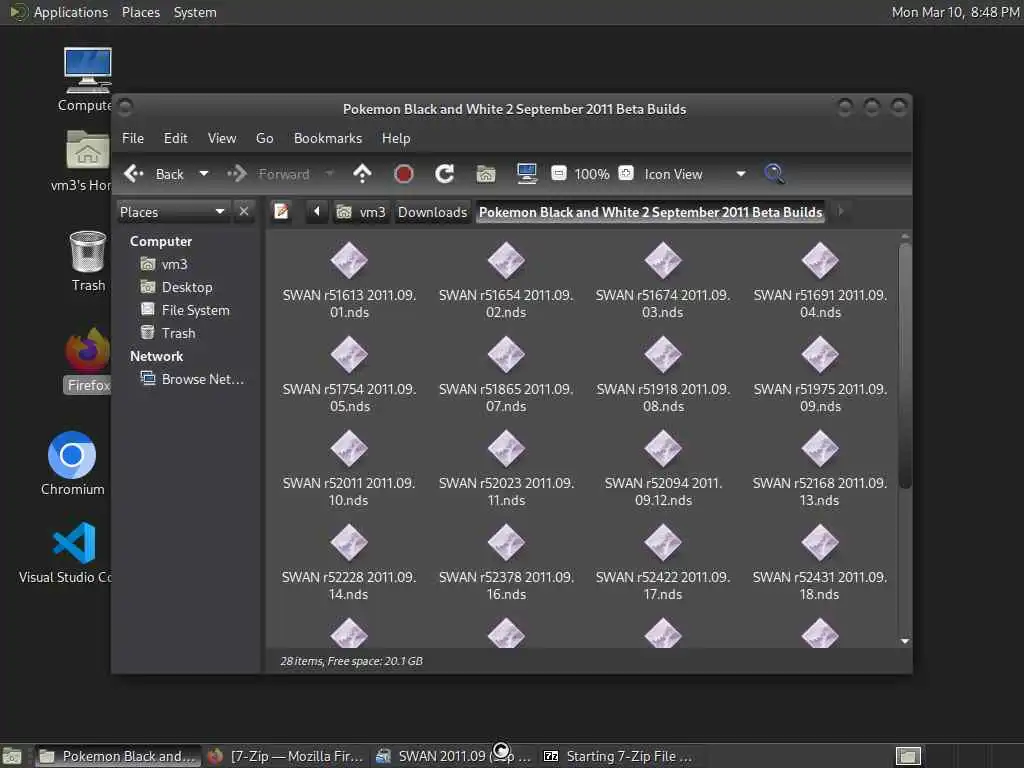The width and height of the screenshot is (1024, 768).
Task: Select SWAN r51975 2011.09.09.nds file icon
Action: click(820, 355)
